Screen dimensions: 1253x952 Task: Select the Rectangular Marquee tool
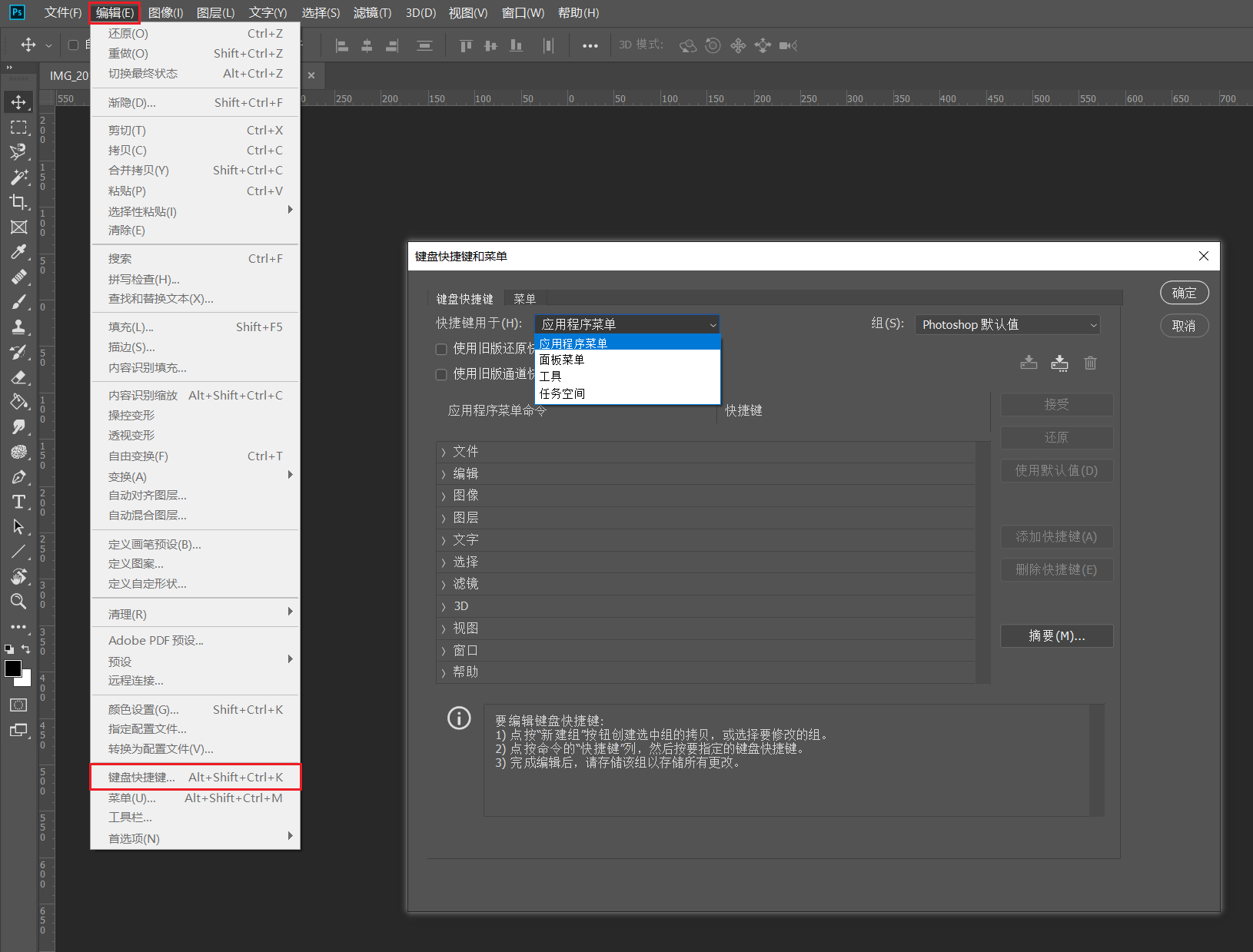point(18,128)
